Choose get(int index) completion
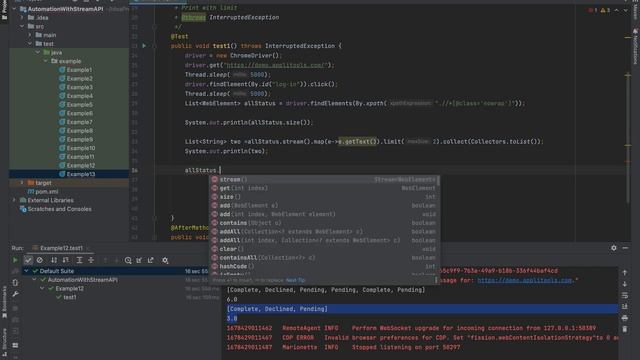The height and width of the screenshot is (360, 640). click(x=324, y=188)
